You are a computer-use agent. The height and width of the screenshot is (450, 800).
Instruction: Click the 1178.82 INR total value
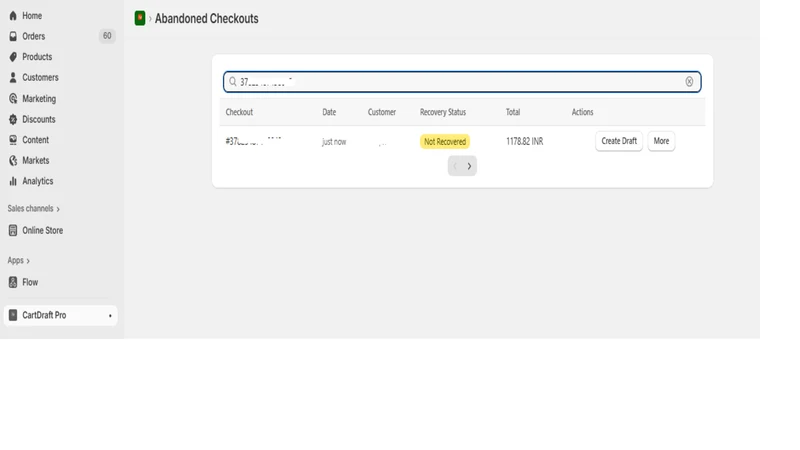(x=524, y=141)
